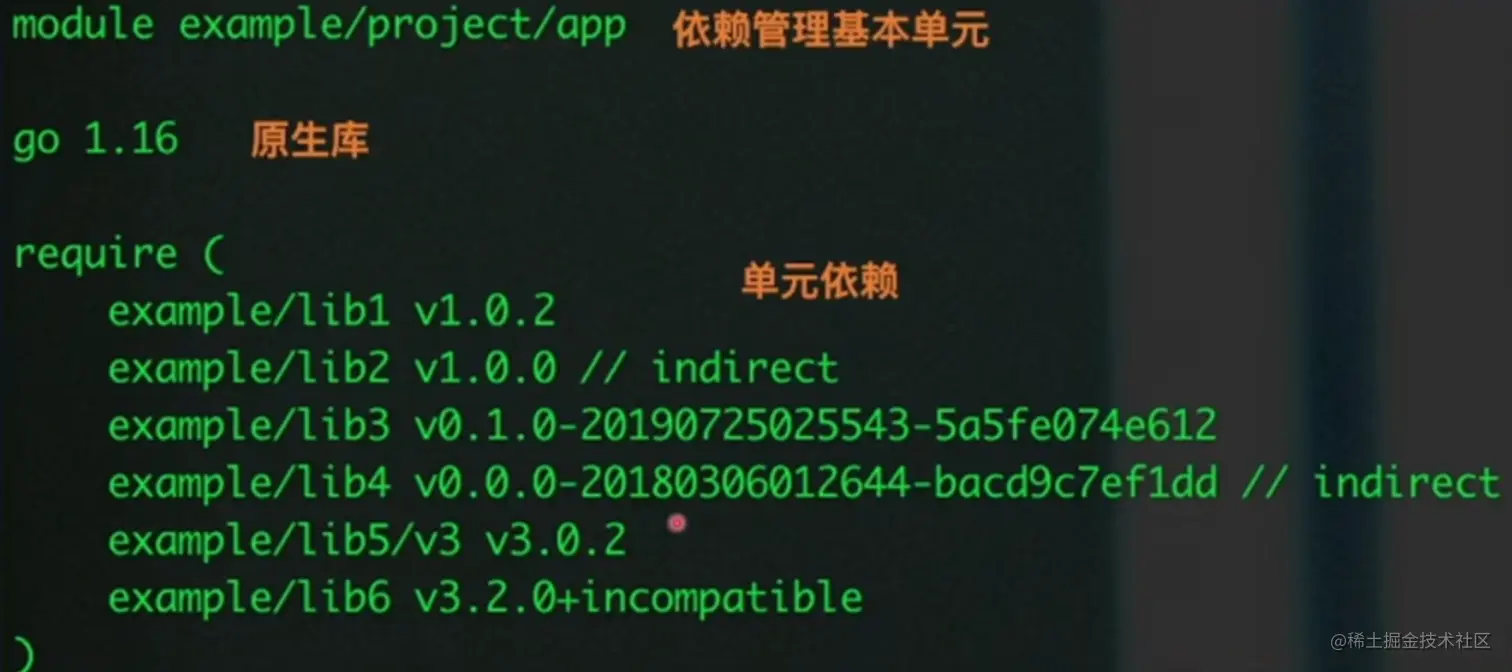
Task: Click example/lib4 module path
Action: [x=249, y=484]
